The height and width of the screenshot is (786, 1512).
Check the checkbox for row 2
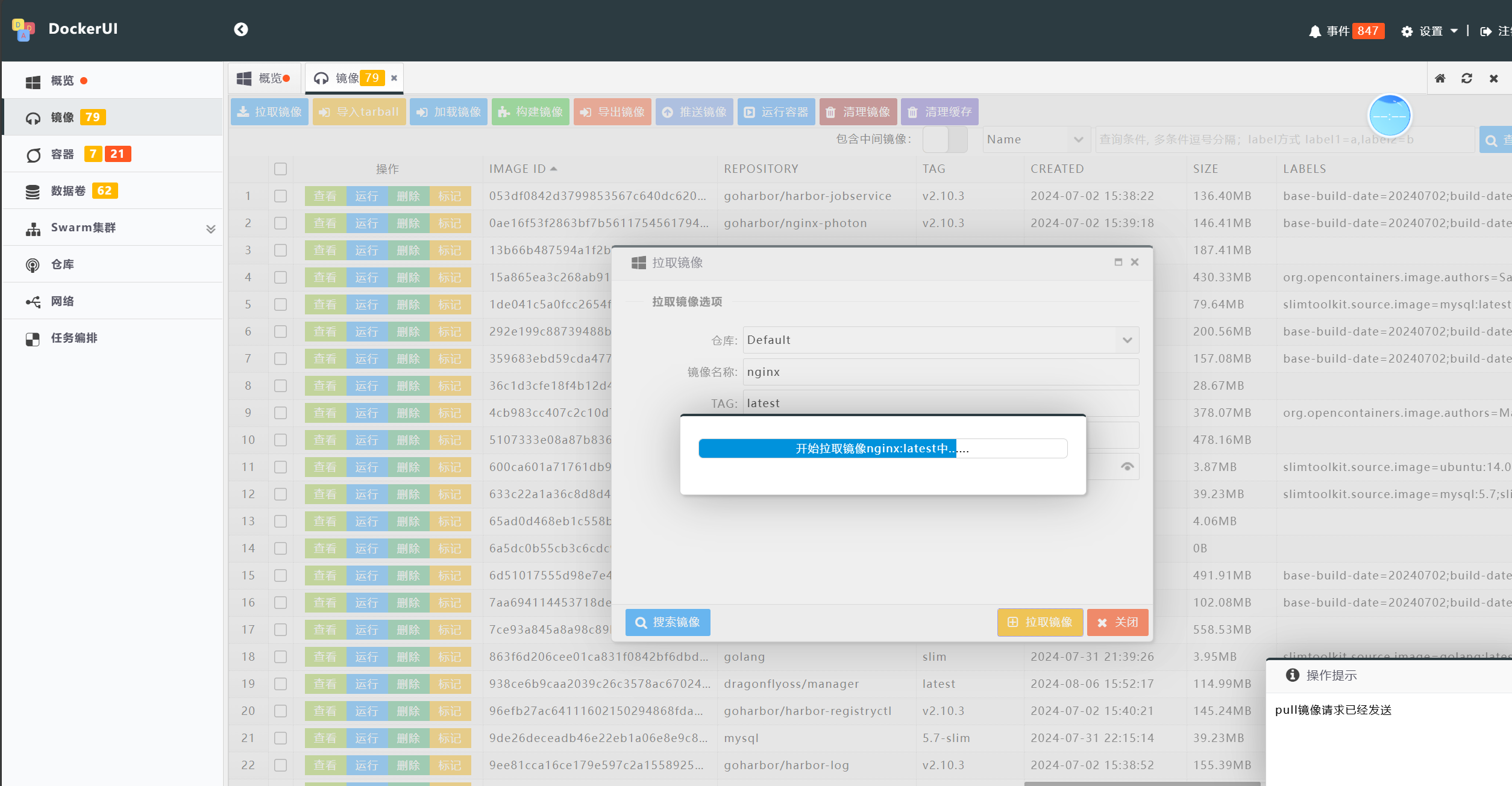[x=280, y=223]
